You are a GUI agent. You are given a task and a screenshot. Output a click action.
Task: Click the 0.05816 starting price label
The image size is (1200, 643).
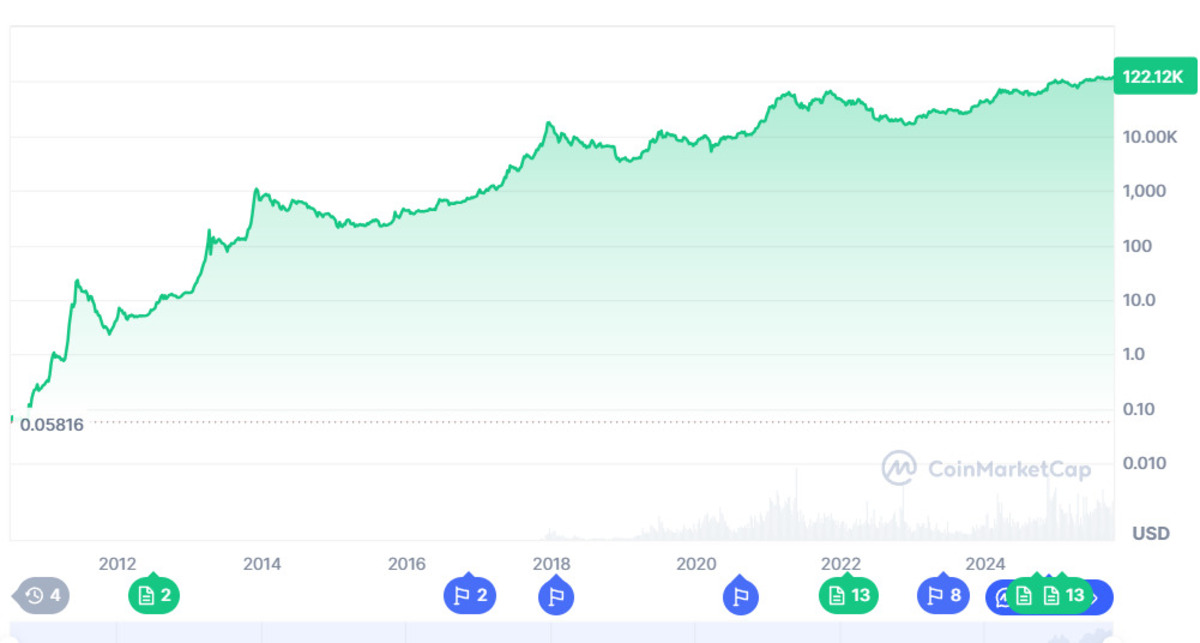point(51,424)
